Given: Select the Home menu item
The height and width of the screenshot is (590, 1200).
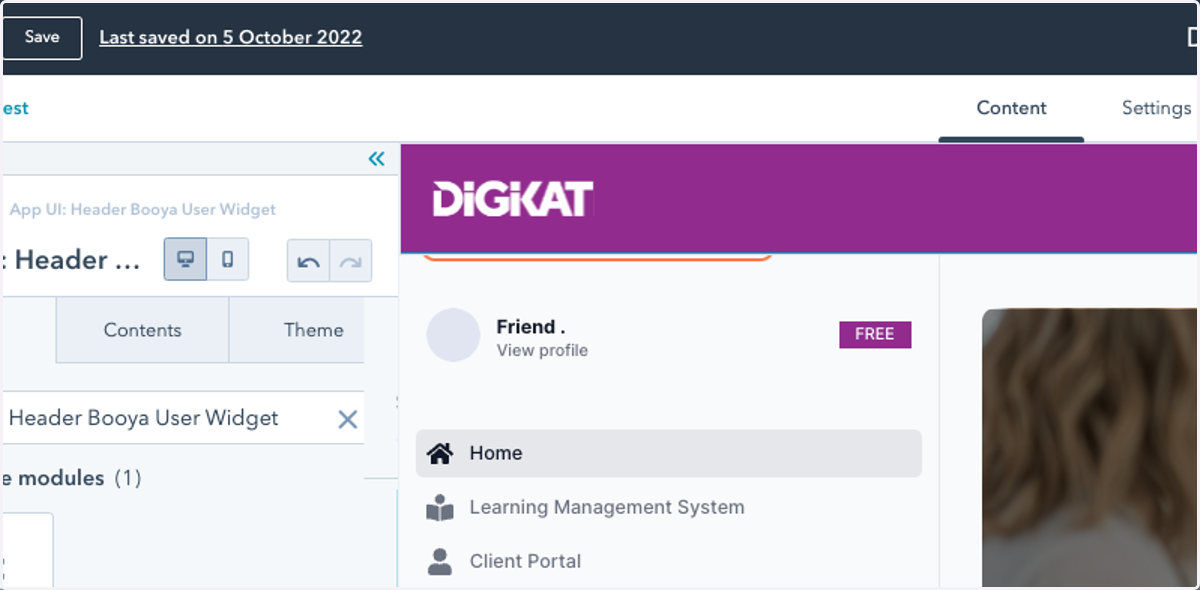Looking at the screenshot, I should (669, 453).
